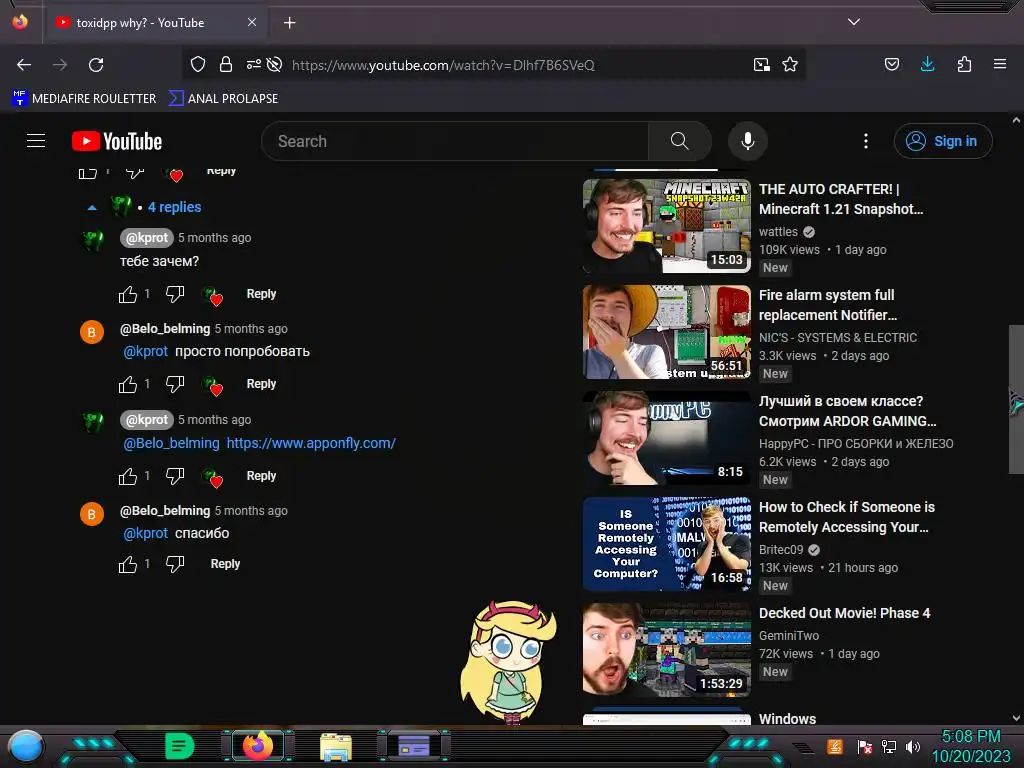Go to YouTube home via logo
This screenshot has width=1024, height=768.
117,141
